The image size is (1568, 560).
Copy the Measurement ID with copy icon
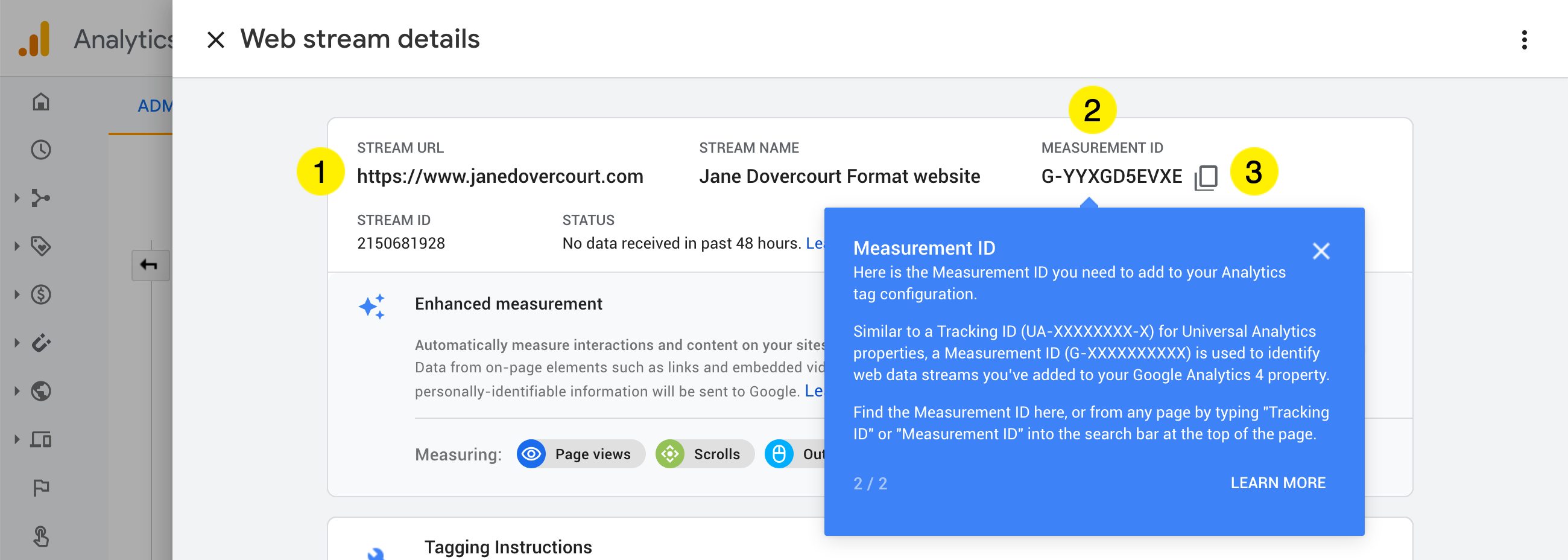pyautogui.click(x=1206, y=177)
